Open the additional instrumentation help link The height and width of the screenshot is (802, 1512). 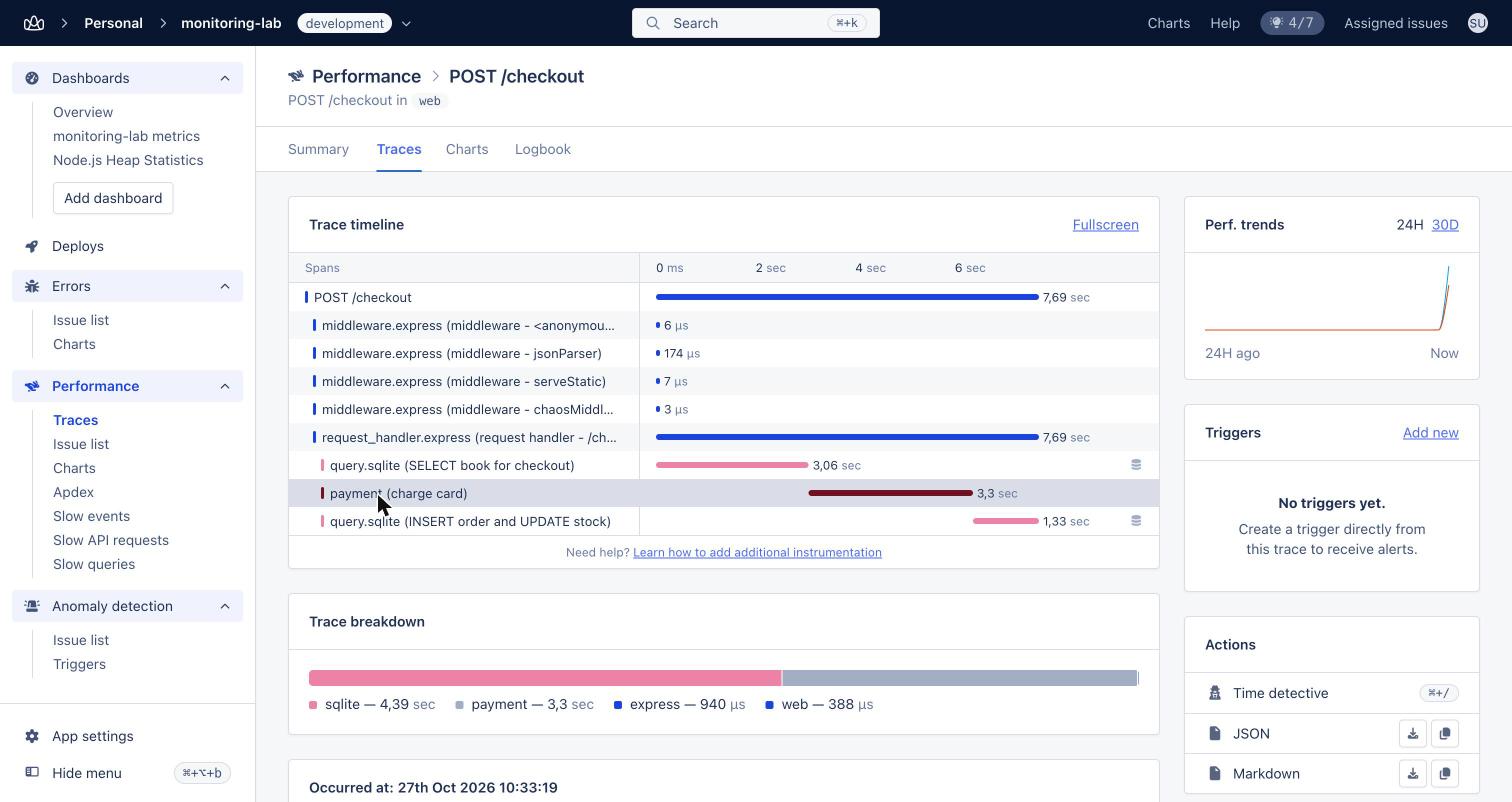(x=757, y=552)
